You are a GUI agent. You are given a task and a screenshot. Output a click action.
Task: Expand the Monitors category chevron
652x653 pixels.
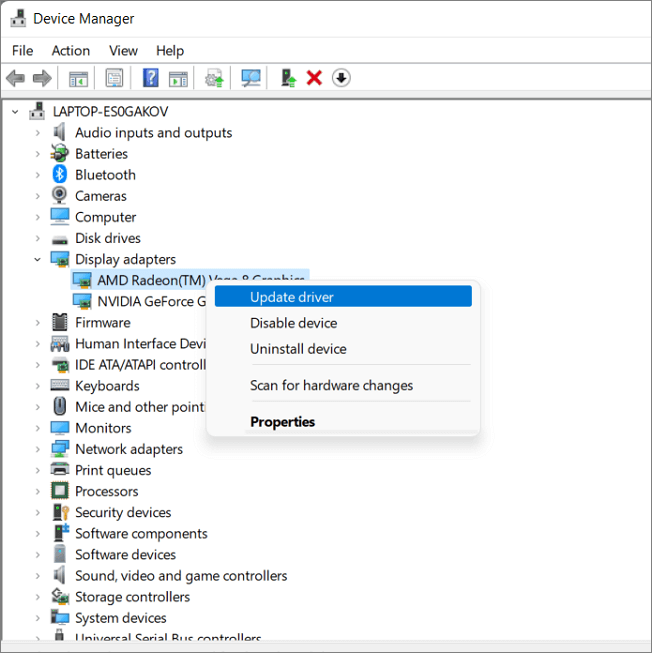coord(37,428)
